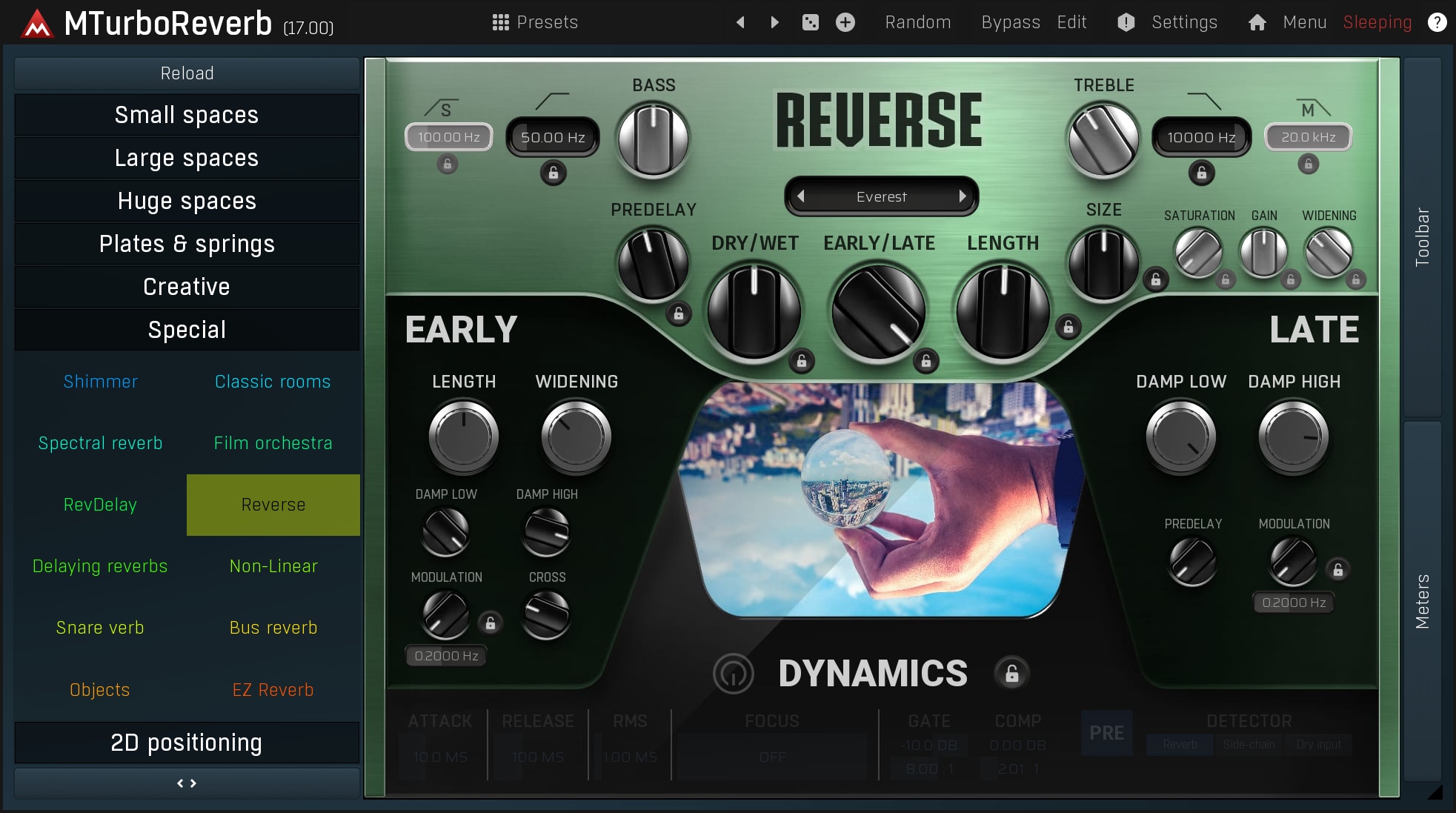Expand the Toolbar side panel
The height and width of the screenshot is (813, 1456).
coord(1422,237)
